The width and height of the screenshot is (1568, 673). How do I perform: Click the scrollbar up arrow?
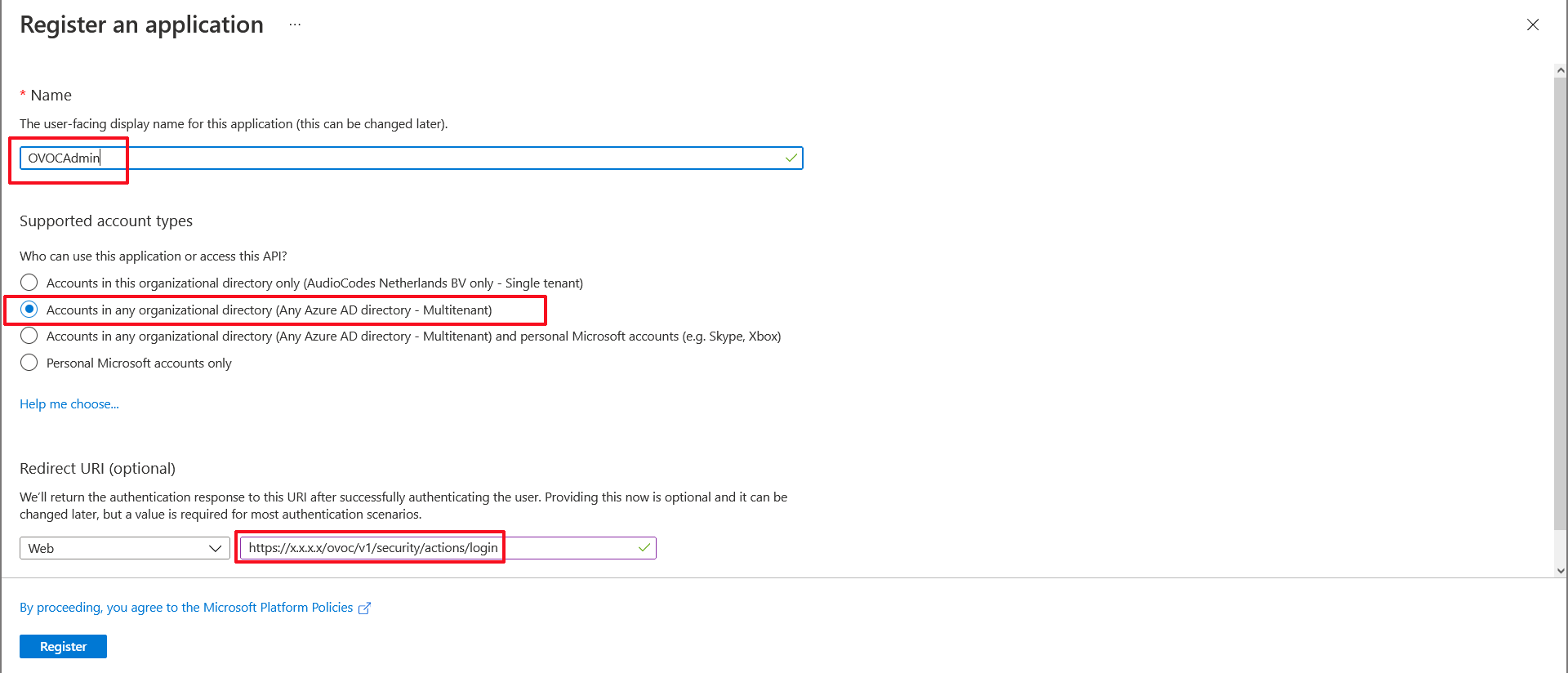click(x=1561, y=71)
